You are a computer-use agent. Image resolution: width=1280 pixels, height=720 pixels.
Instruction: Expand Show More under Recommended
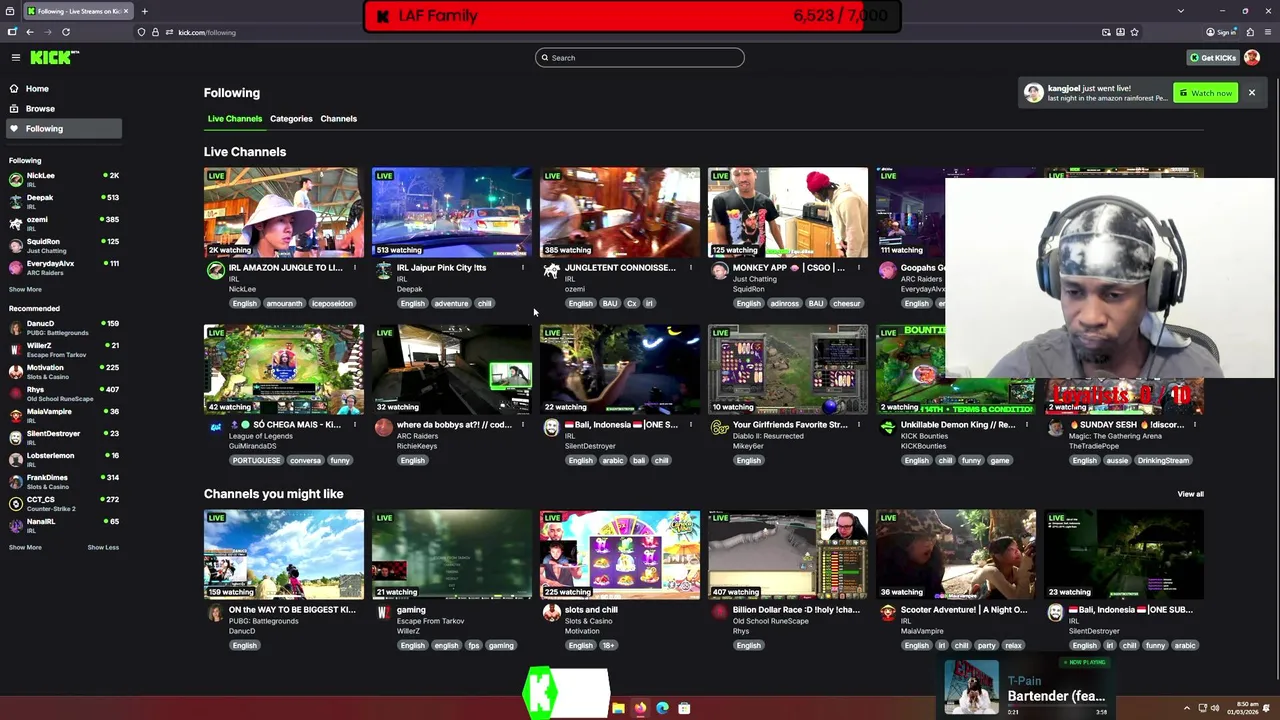[25, 548]
